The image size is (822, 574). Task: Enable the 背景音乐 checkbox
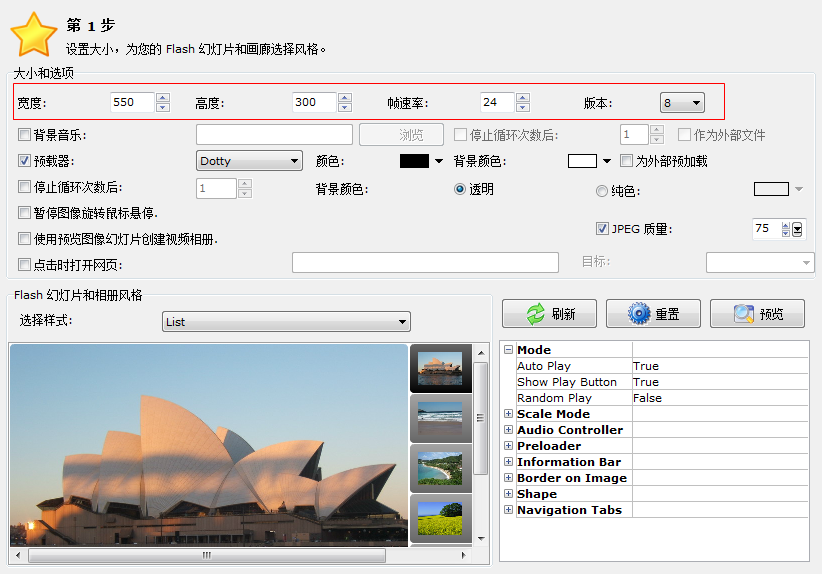24,135
